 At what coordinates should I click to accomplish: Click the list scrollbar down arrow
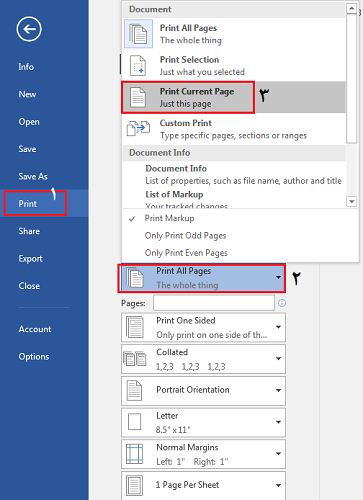(351, 201)
